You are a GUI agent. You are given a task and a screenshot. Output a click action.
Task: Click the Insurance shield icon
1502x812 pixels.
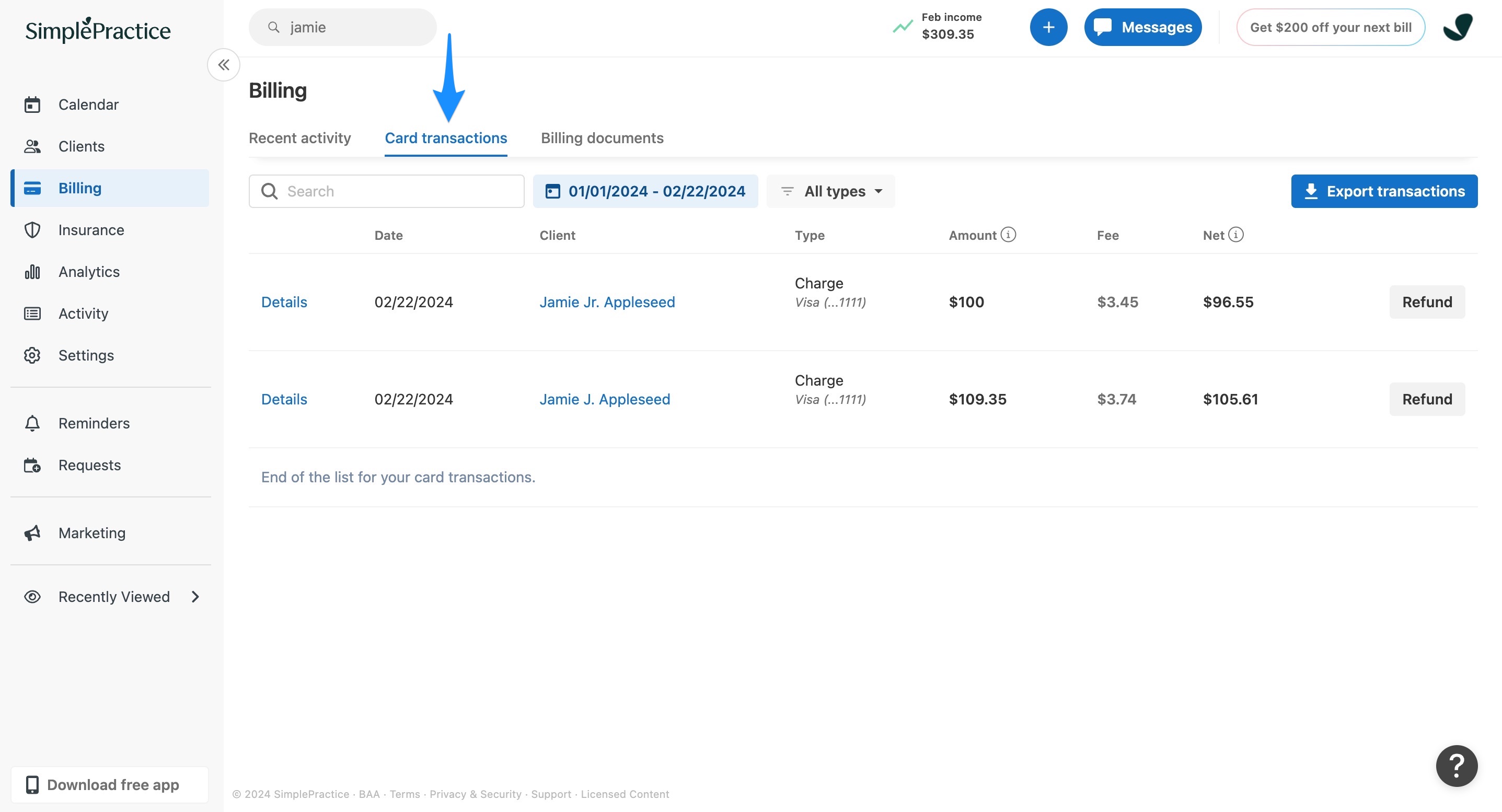[x=32, y=230]
